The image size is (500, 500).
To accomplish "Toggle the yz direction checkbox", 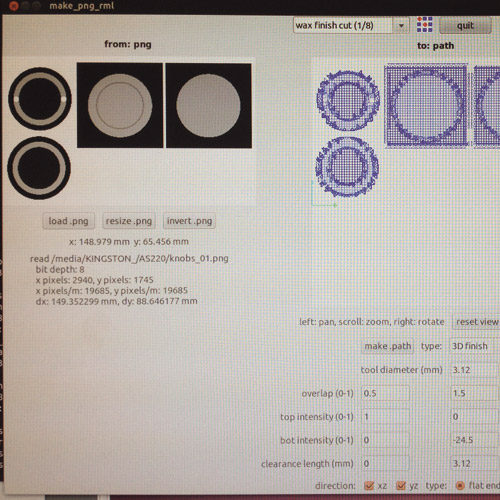I will [x=401, y=486].
